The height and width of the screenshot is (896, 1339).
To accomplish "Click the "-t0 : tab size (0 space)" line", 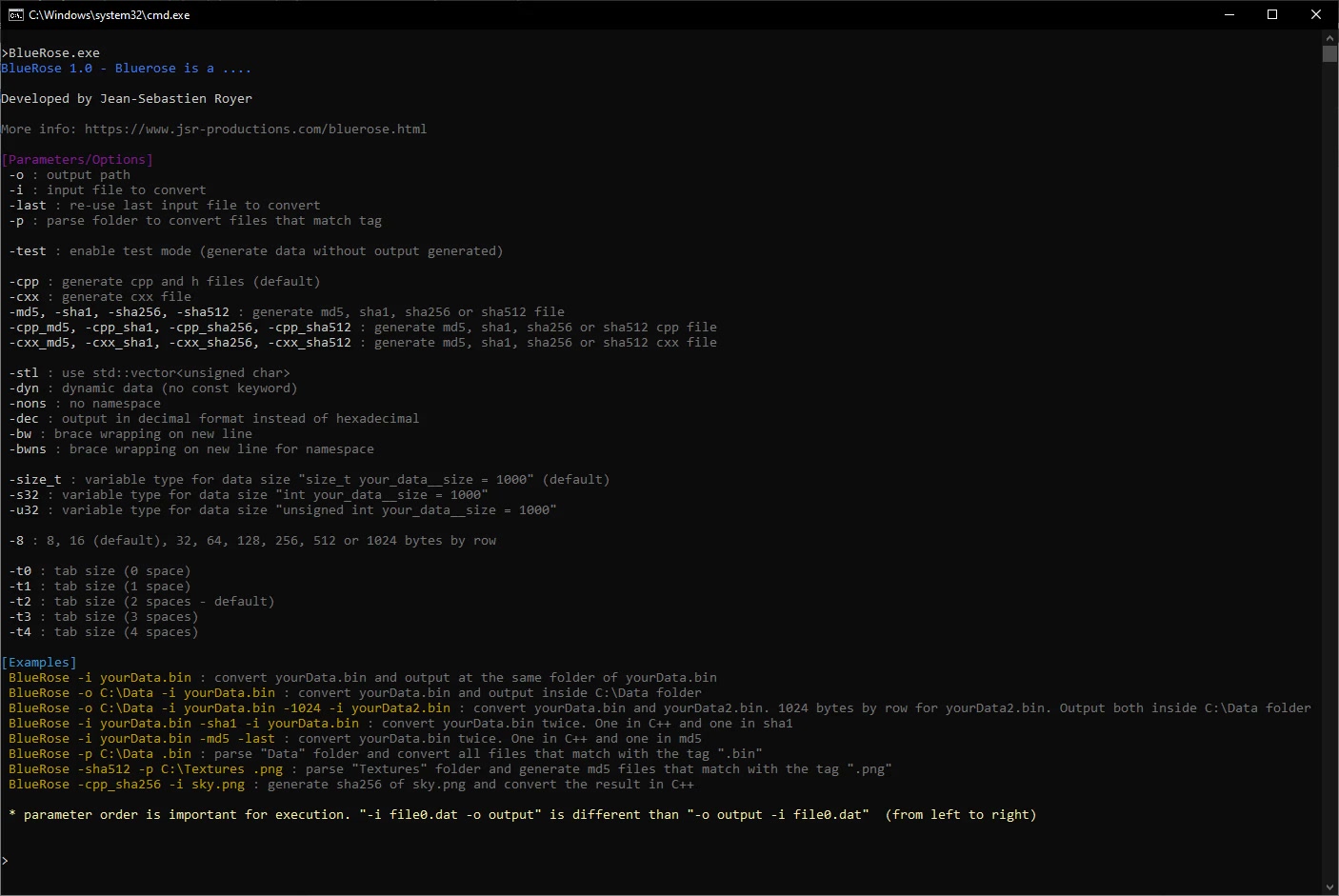I will (100, 570).
